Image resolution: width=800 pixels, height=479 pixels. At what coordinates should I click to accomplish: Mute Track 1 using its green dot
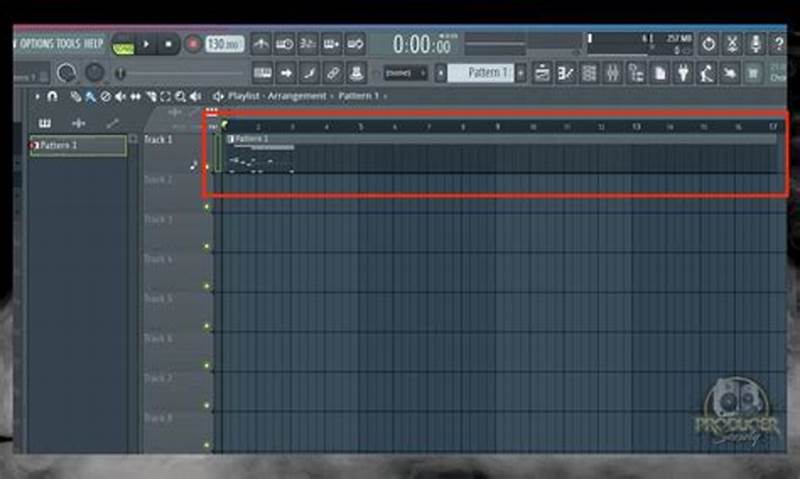(207, 167)
